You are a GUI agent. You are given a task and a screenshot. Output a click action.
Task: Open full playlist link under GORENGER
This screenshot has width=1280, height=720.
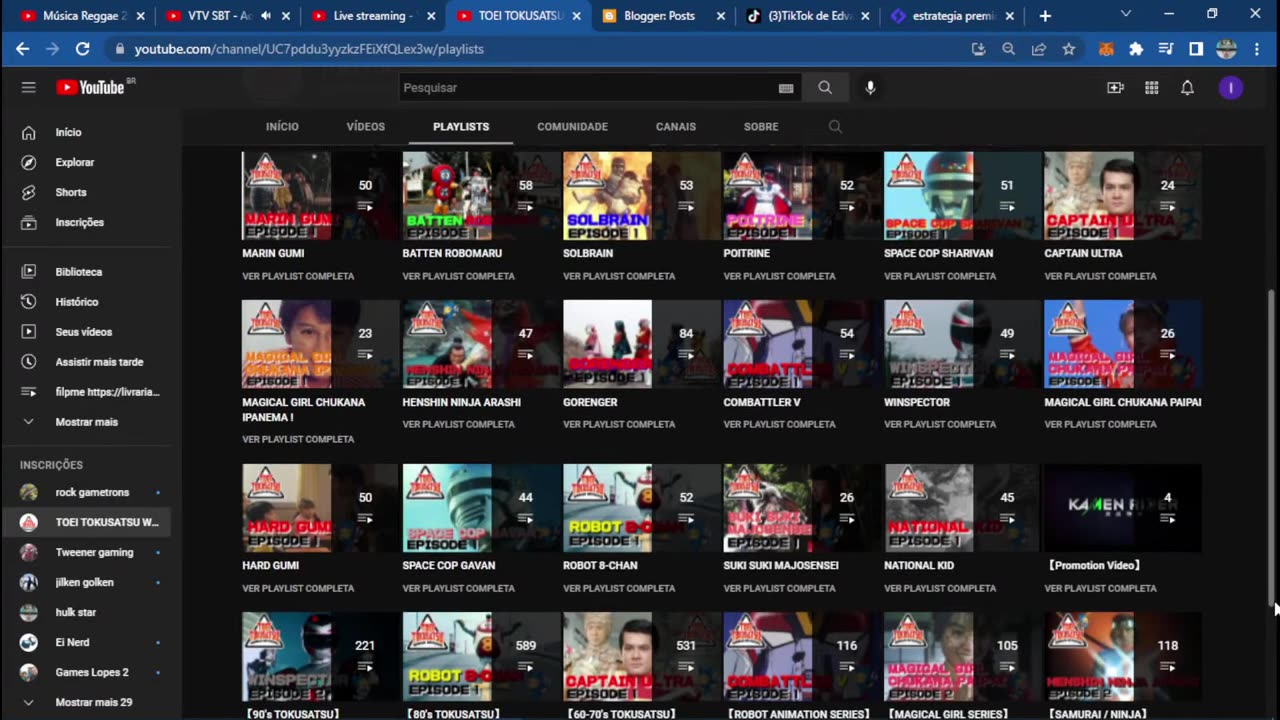click(619, 424)
